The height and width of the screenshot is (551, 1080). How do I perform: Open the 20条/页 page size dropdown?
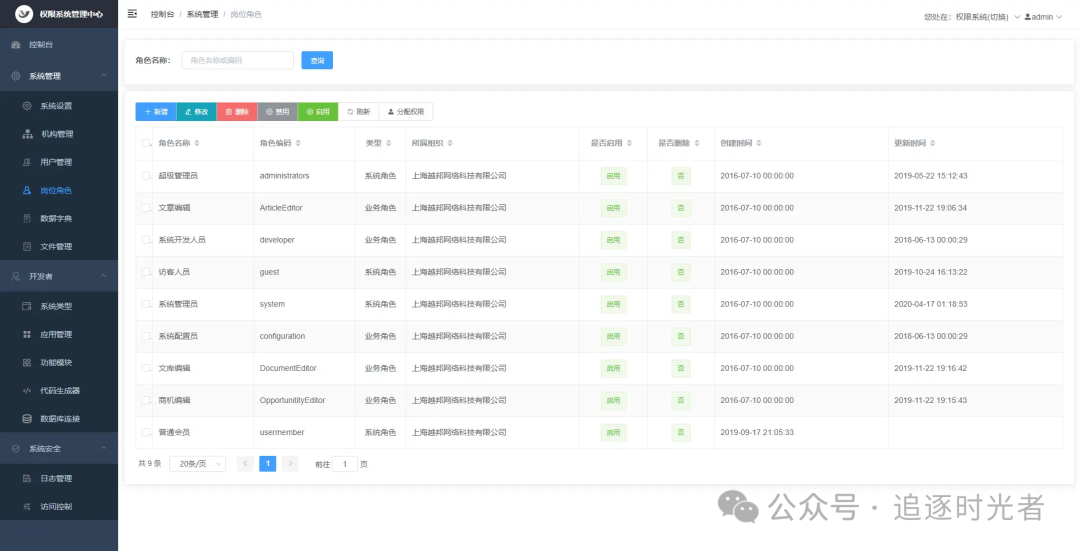198,464
